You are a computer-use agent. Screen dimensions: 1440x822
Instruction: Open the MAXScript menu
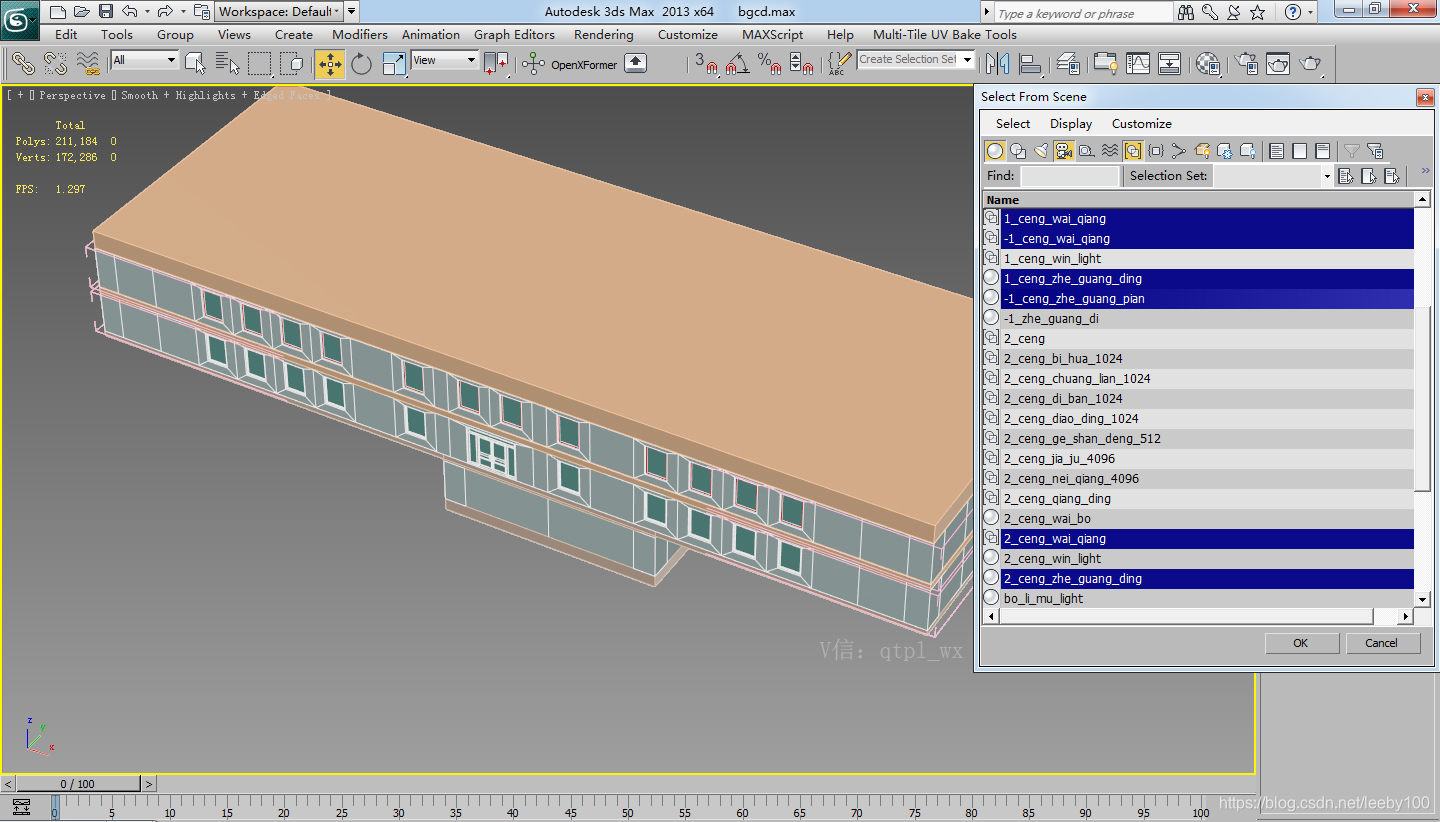coord(772,34)
